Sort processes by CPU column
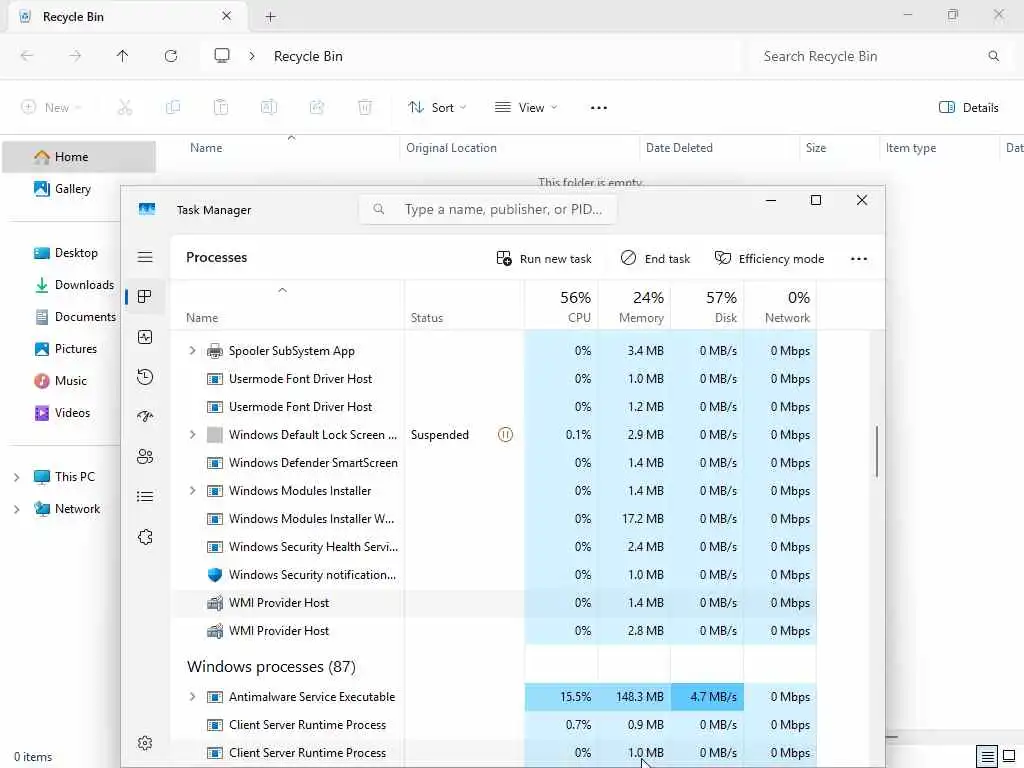1024x768 pixels. tap(562, 306)
